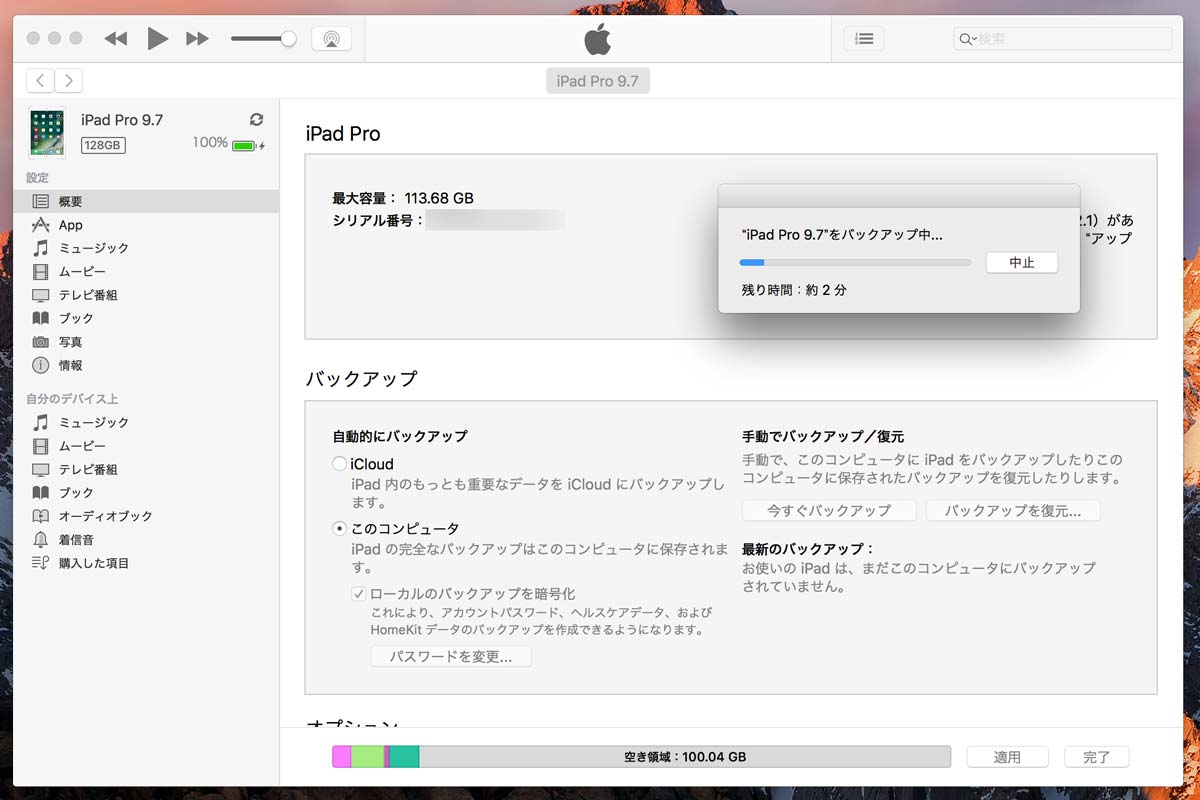Click the fast-forward button
Image resolution: width=1200 pixels, height=800 pixels.
[x=198, y=39]
